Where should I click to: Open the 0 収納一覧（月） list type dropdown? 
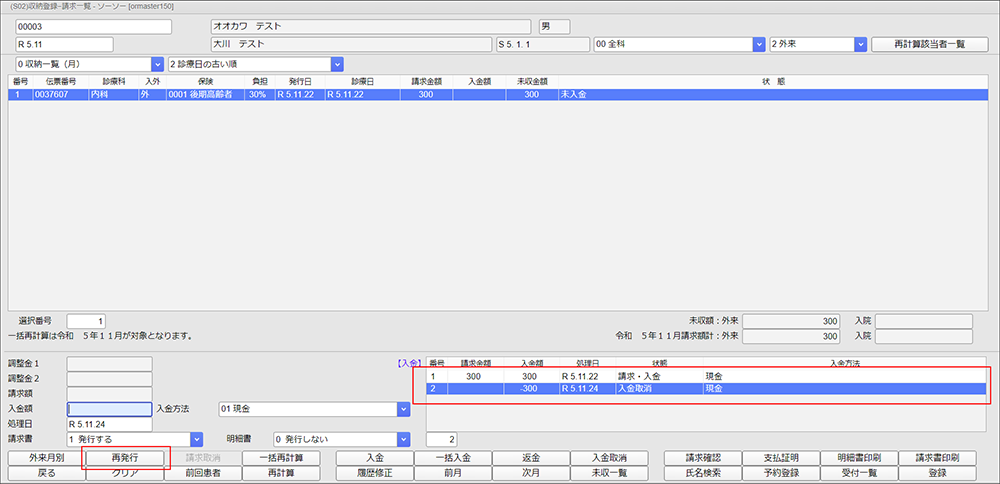click(157, 64)
